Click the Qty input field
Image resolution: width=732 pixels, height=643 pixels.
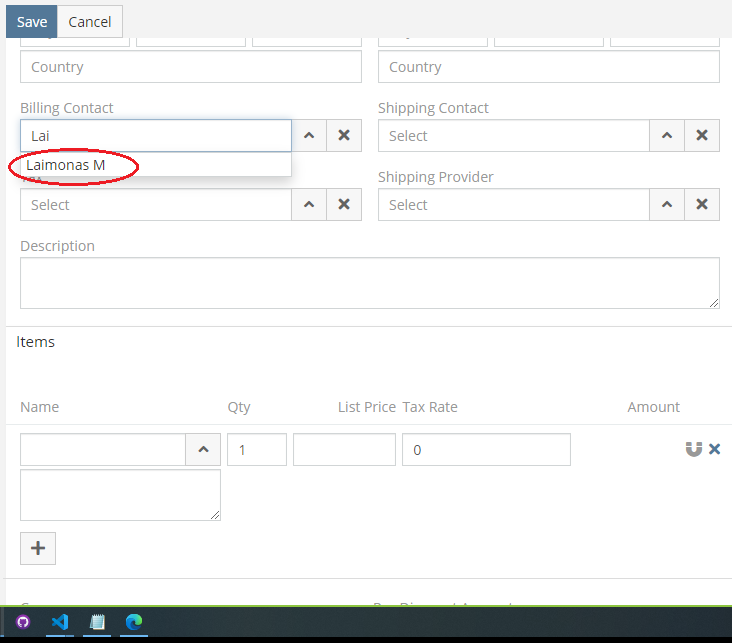[257, 450]
